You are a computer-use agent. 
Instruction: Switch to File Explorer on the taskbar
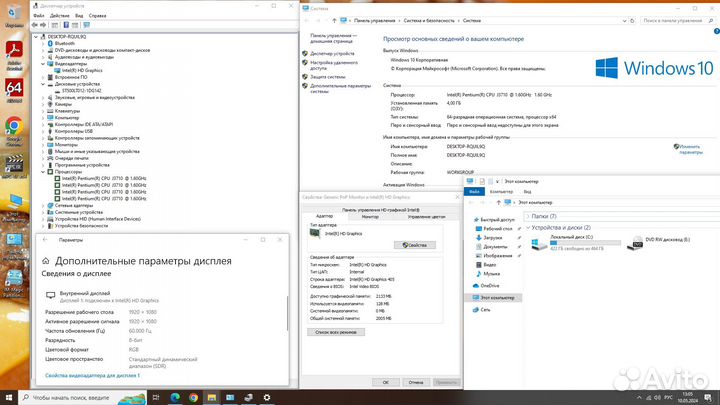[212, 397]
